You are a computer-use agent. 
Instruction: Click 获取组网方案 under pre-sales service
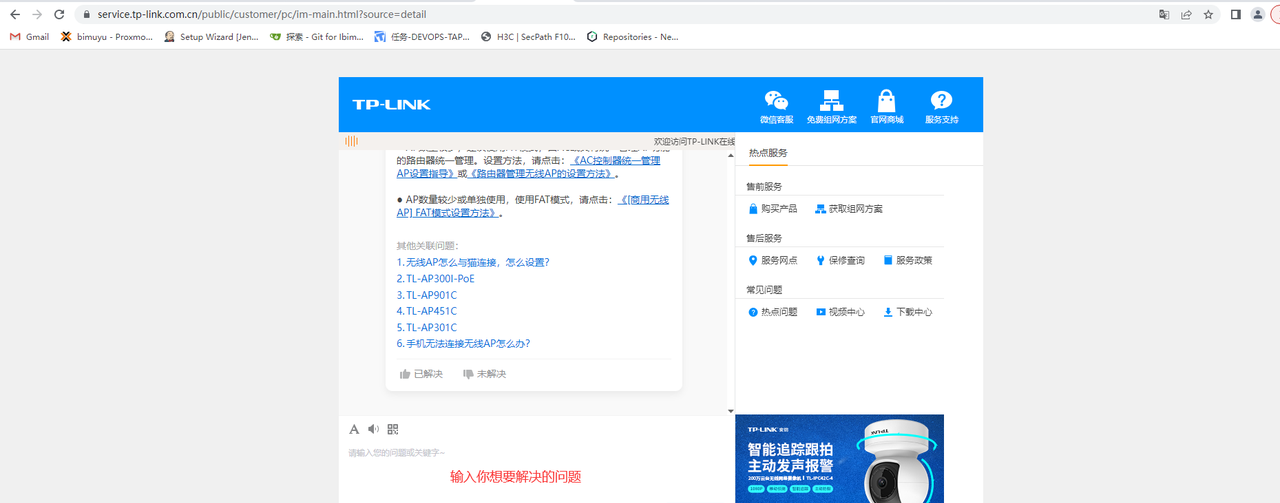pos(849,209)
